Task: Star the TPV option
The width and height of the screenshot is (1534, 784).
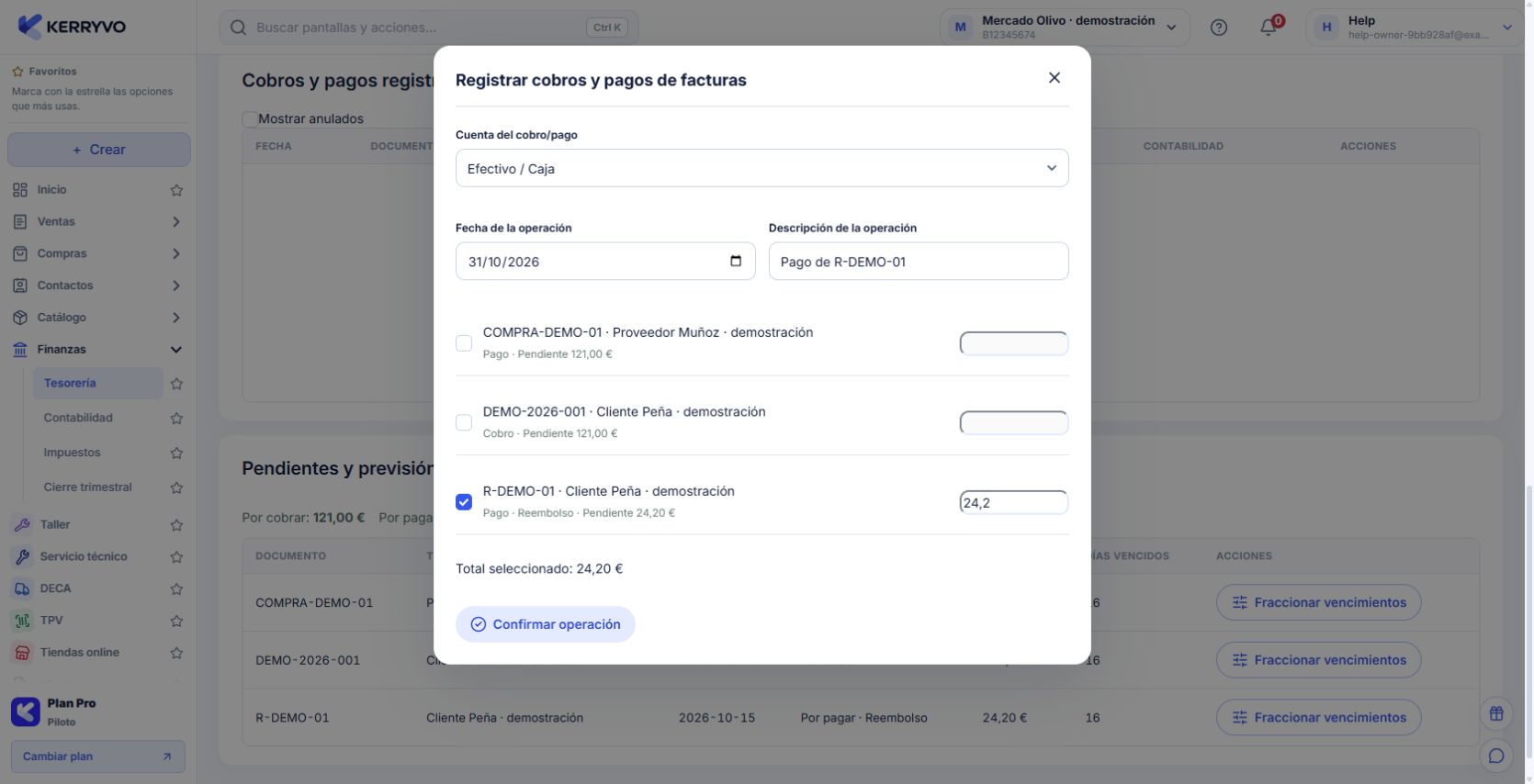Action: 176,622
